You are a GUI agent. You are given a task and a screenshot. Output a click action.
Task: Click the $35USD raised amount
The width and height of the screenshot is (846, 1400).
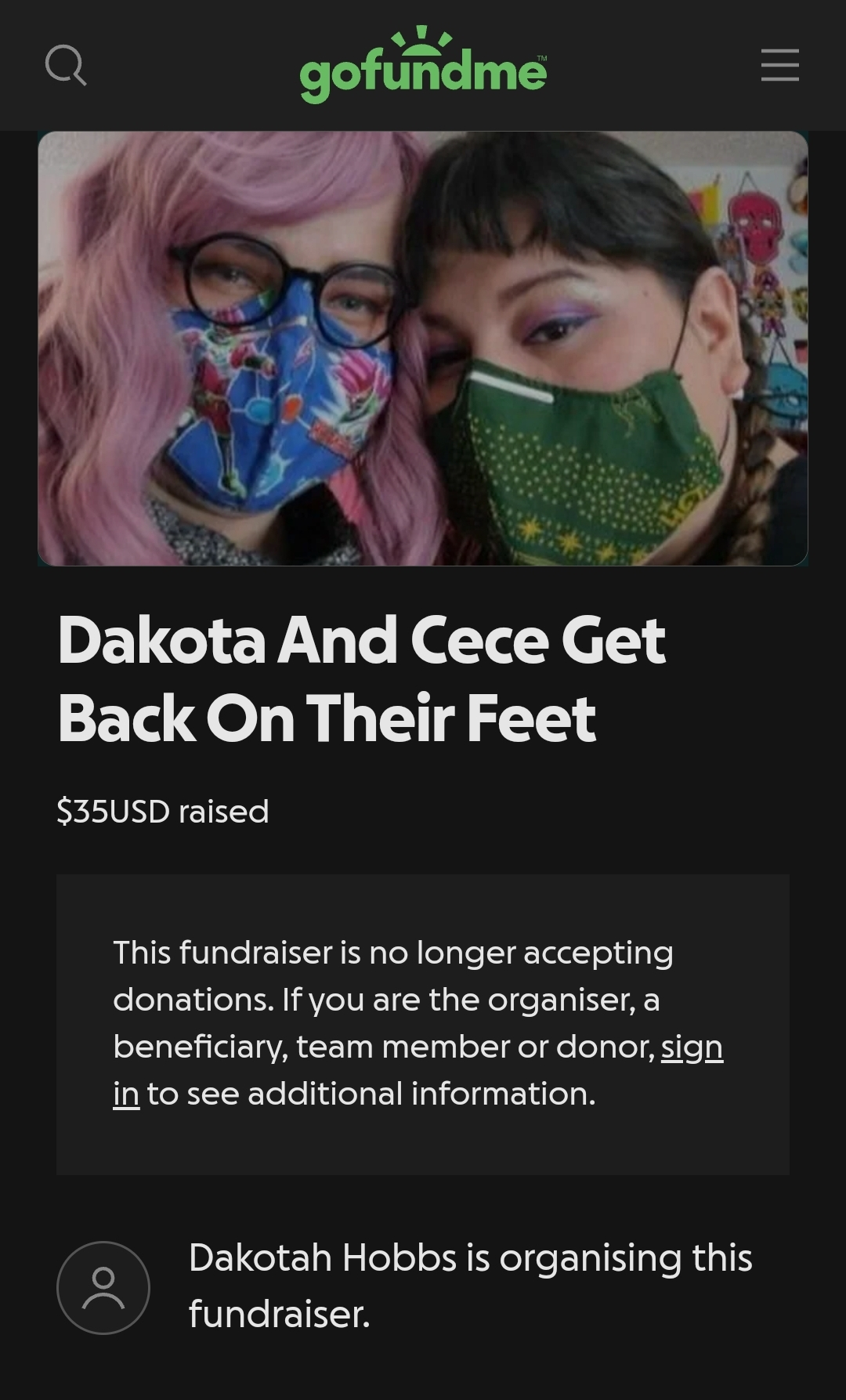tap(163, 812)
